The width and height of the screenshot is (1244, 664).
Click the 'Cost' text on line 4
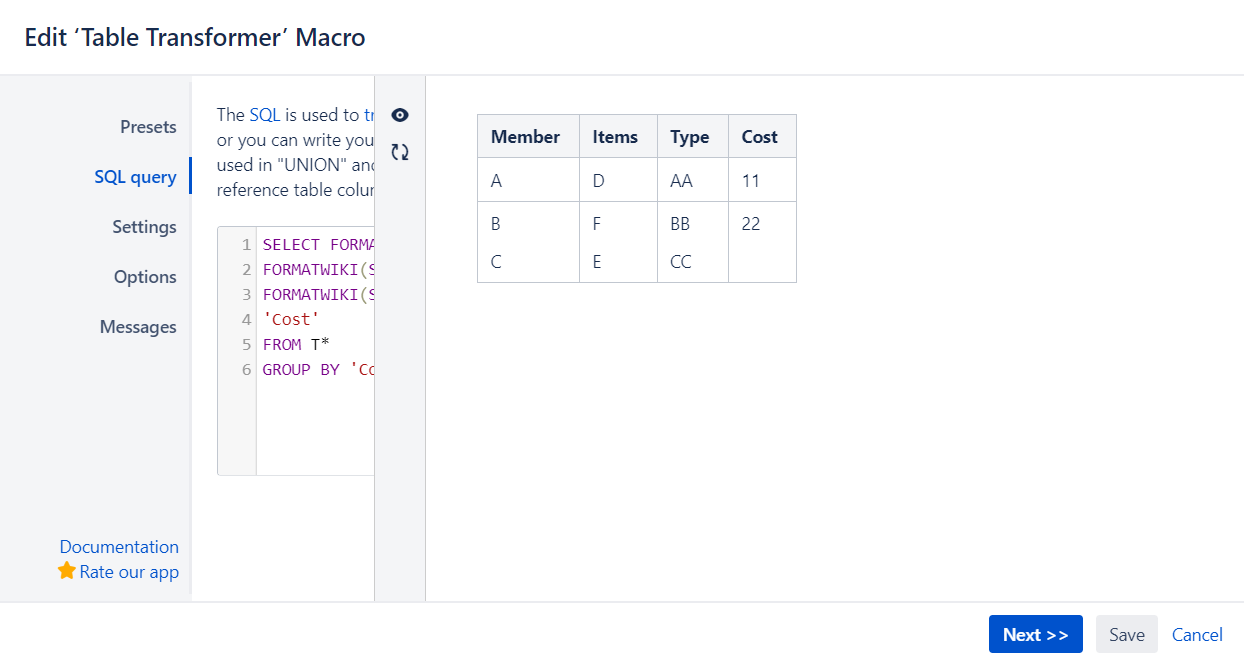291,319
